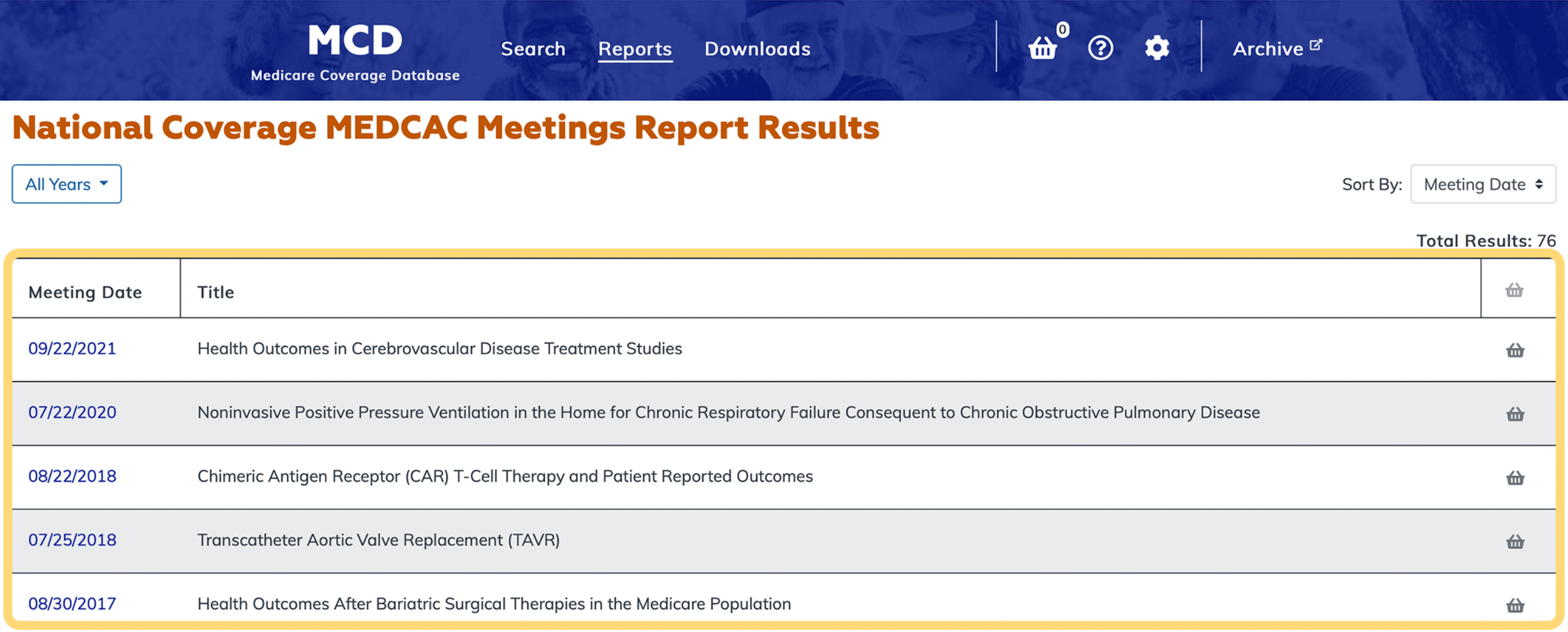The image size is (1568, 632).
Task: Add all results using header basket icon
Action: point(1514,290)
